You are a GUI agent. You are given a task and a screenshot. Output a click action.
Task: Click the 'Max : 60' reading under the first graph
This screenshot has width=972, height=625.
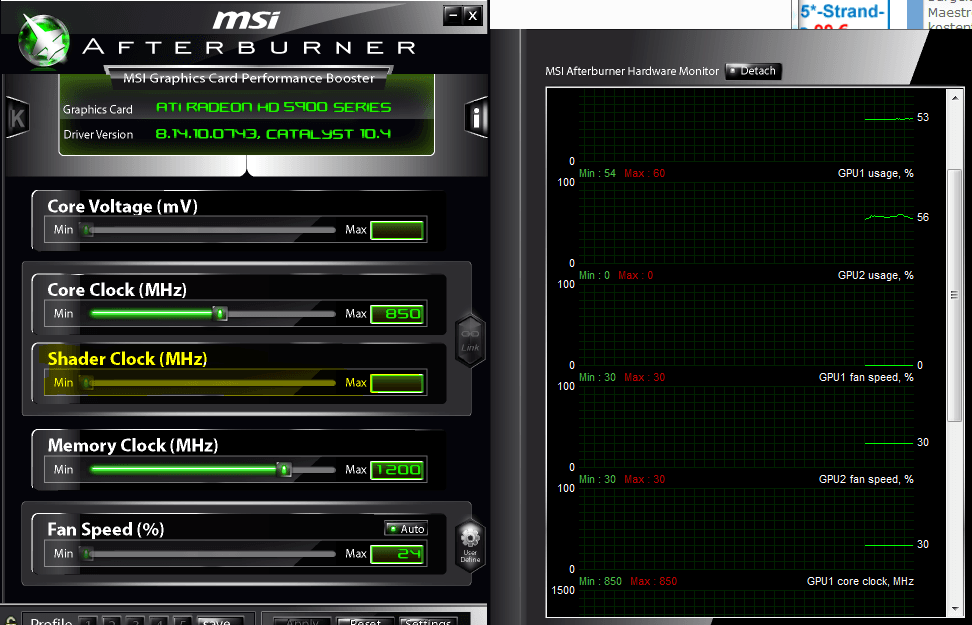pyautogui.click(x=645, y=174)
